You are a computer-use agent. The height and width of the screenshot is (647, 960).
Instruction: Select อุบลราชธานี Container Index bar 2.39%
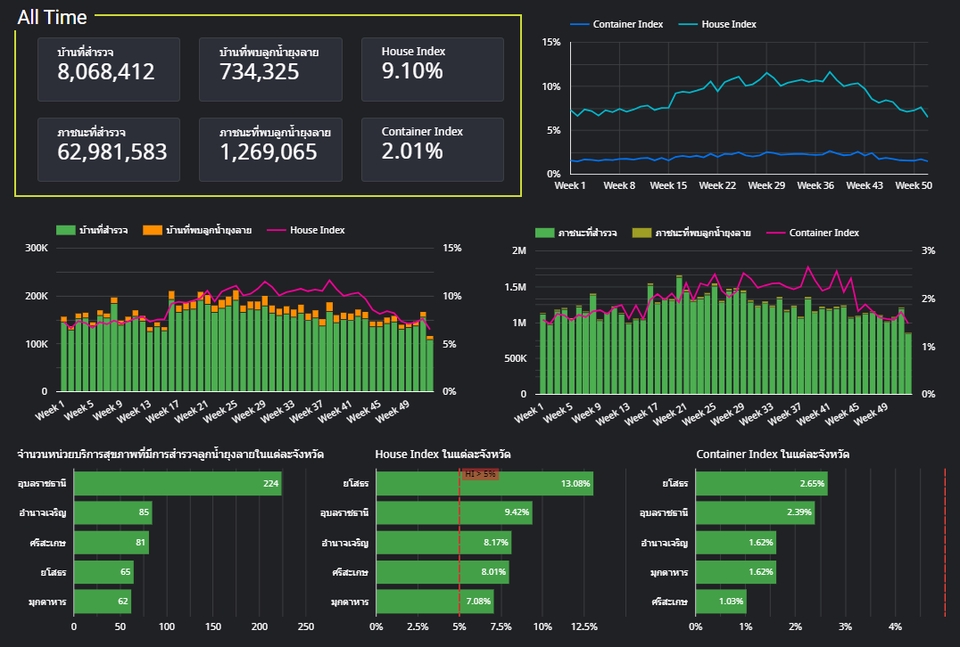click(756, 512)
